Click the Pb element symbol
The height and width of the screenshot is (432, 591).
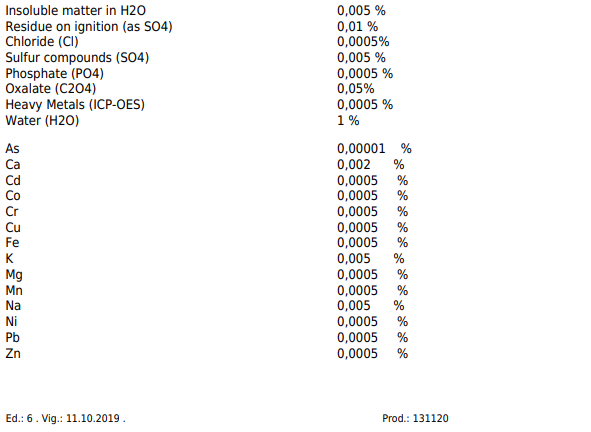12,337
